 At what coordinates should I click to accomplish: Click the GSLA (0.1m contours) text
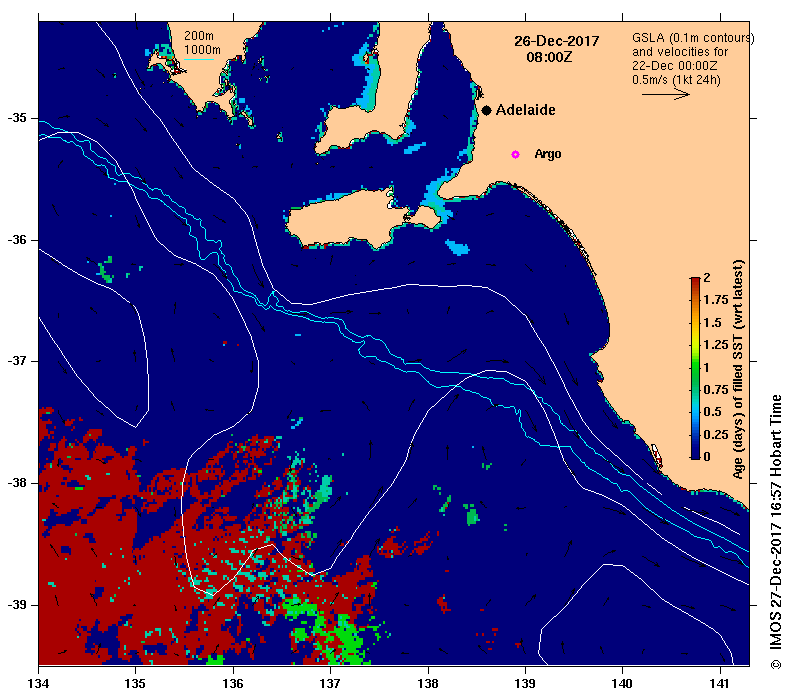tap(693, 38)
